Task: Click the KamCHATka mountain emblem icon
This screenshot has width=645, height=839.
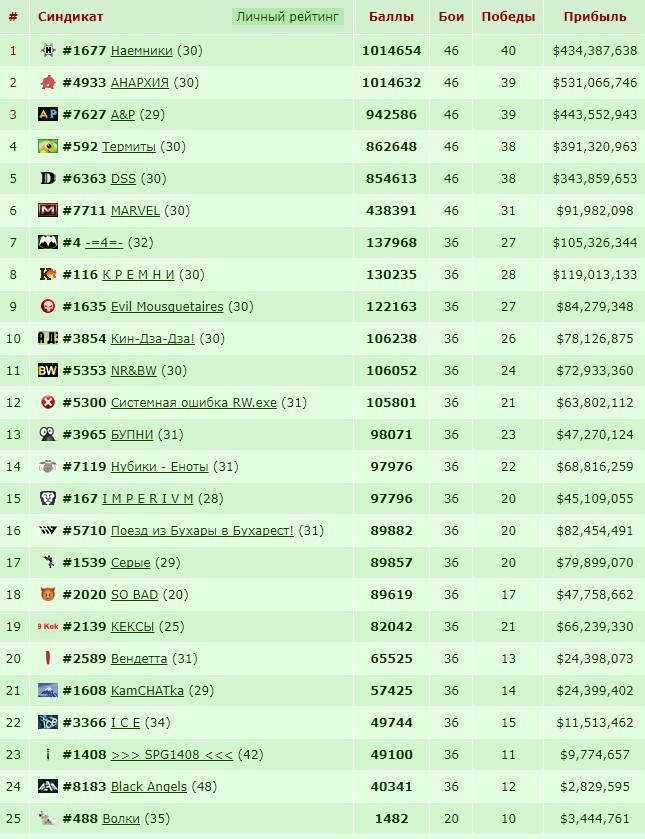Action: click(48, 690)
